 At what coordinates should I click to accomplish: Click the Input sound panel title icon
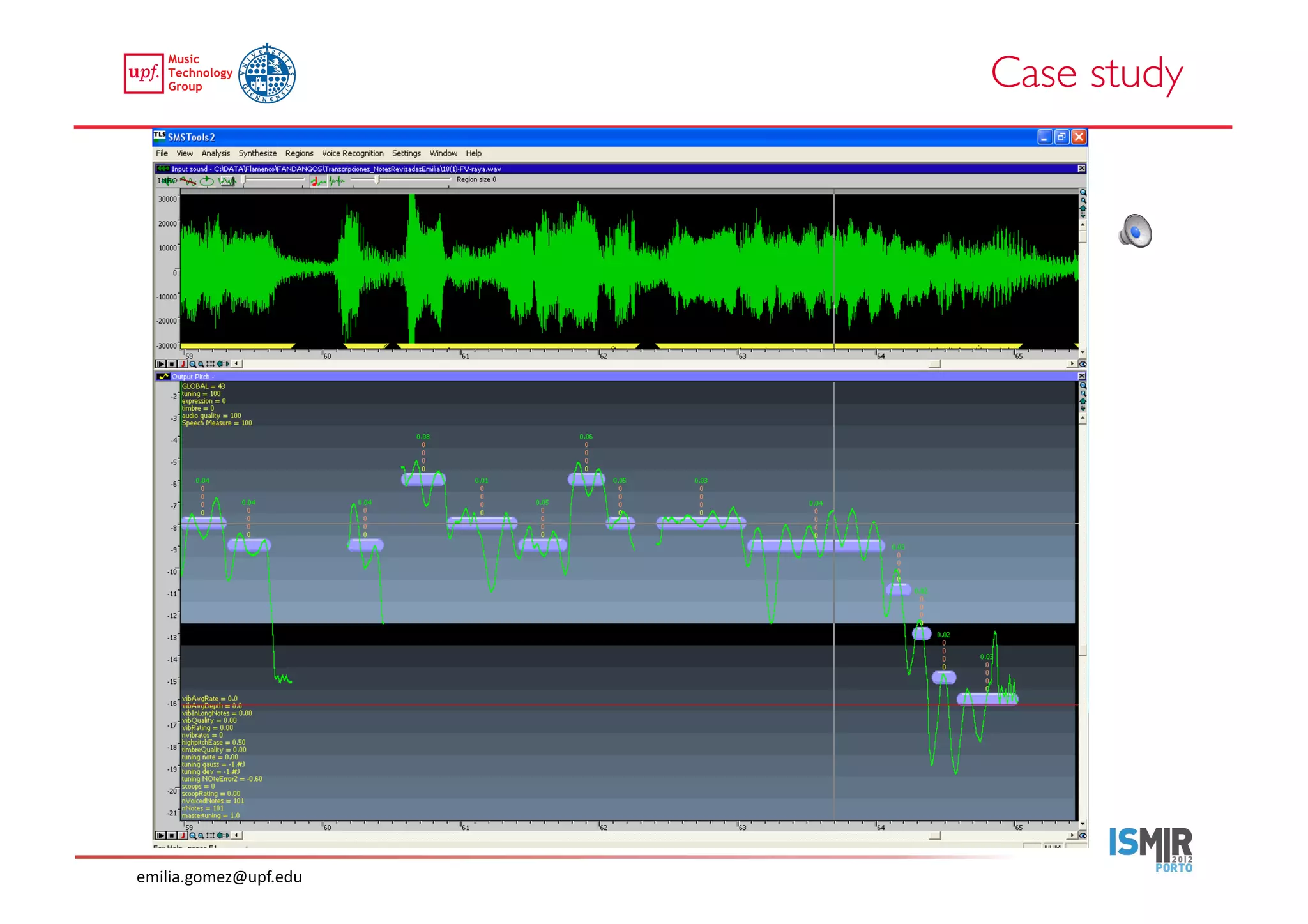[162, 169]
